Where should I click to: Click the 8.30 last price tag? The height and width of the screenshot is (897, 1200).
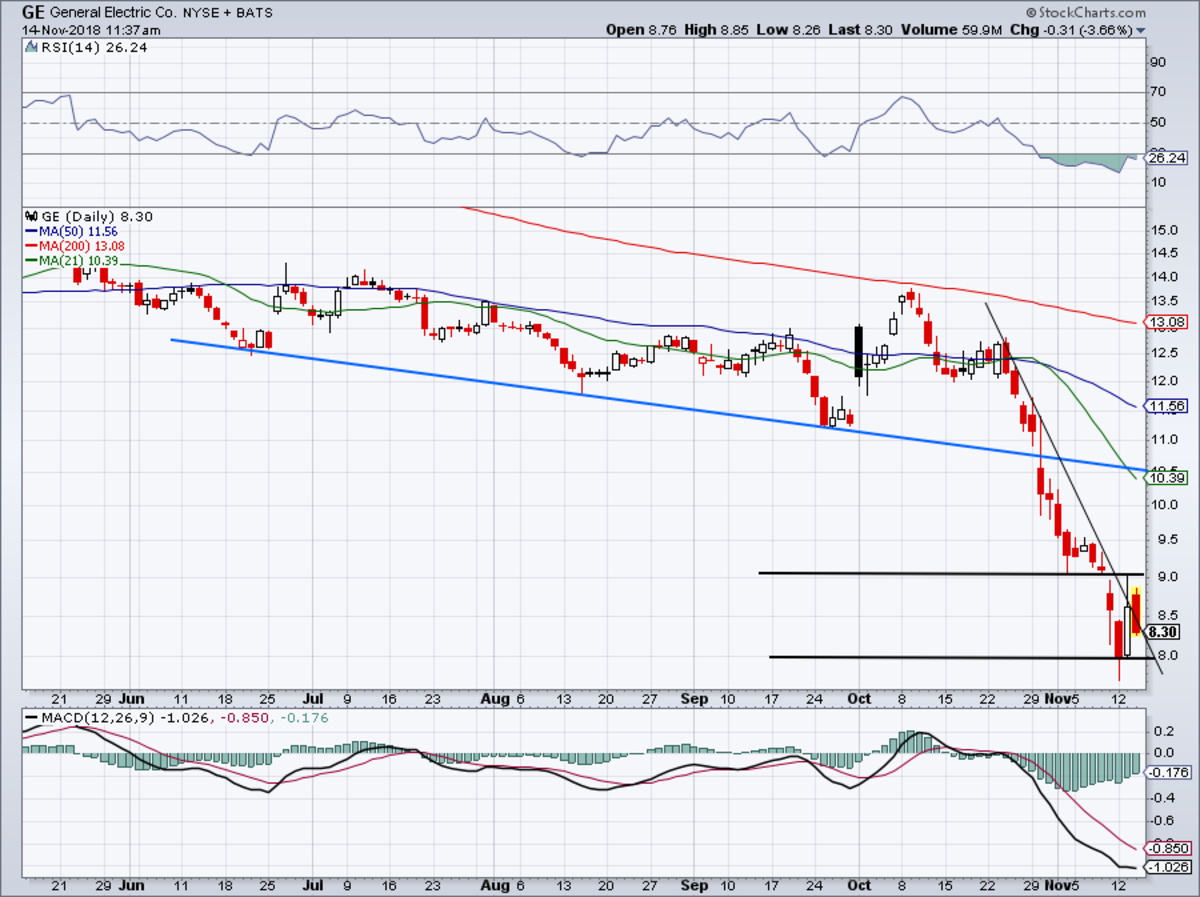pyautogui.click(x=1163, y=632)
